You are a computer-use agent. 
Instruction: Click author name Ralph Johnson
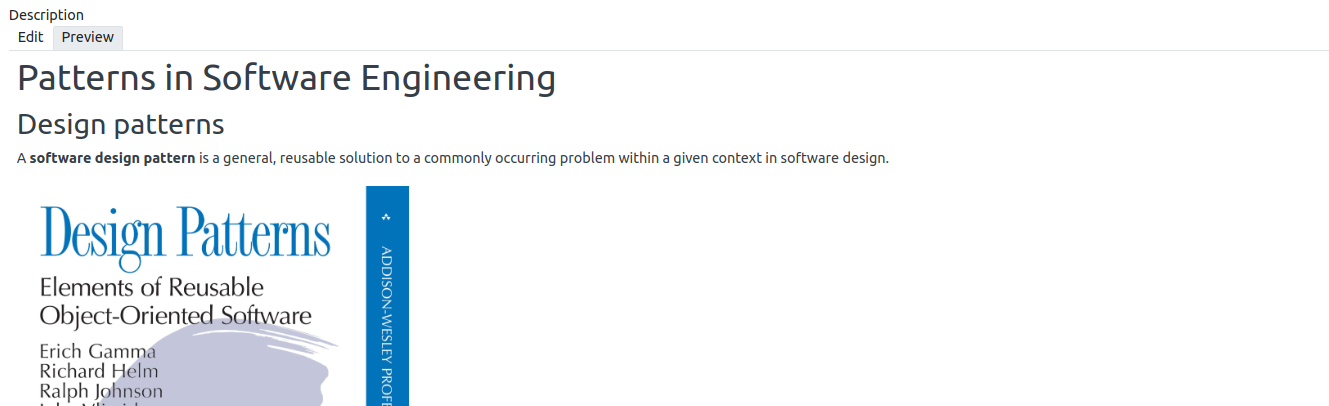click(101, 390)
